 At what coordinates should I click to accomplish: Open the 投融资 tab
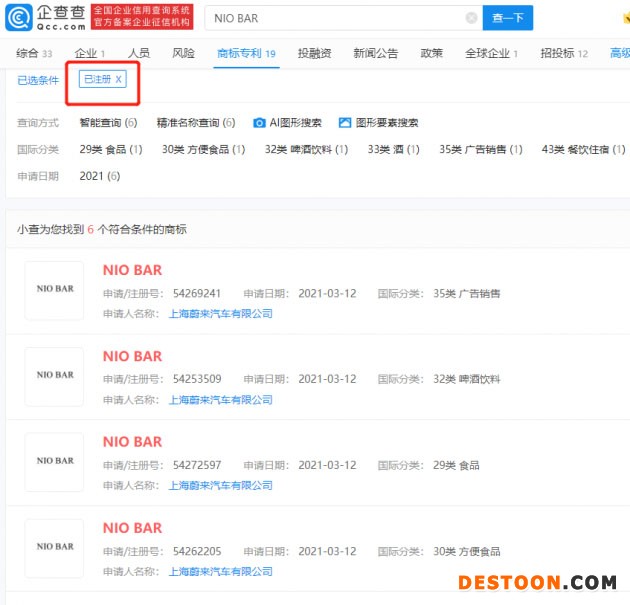pos(315,53)
